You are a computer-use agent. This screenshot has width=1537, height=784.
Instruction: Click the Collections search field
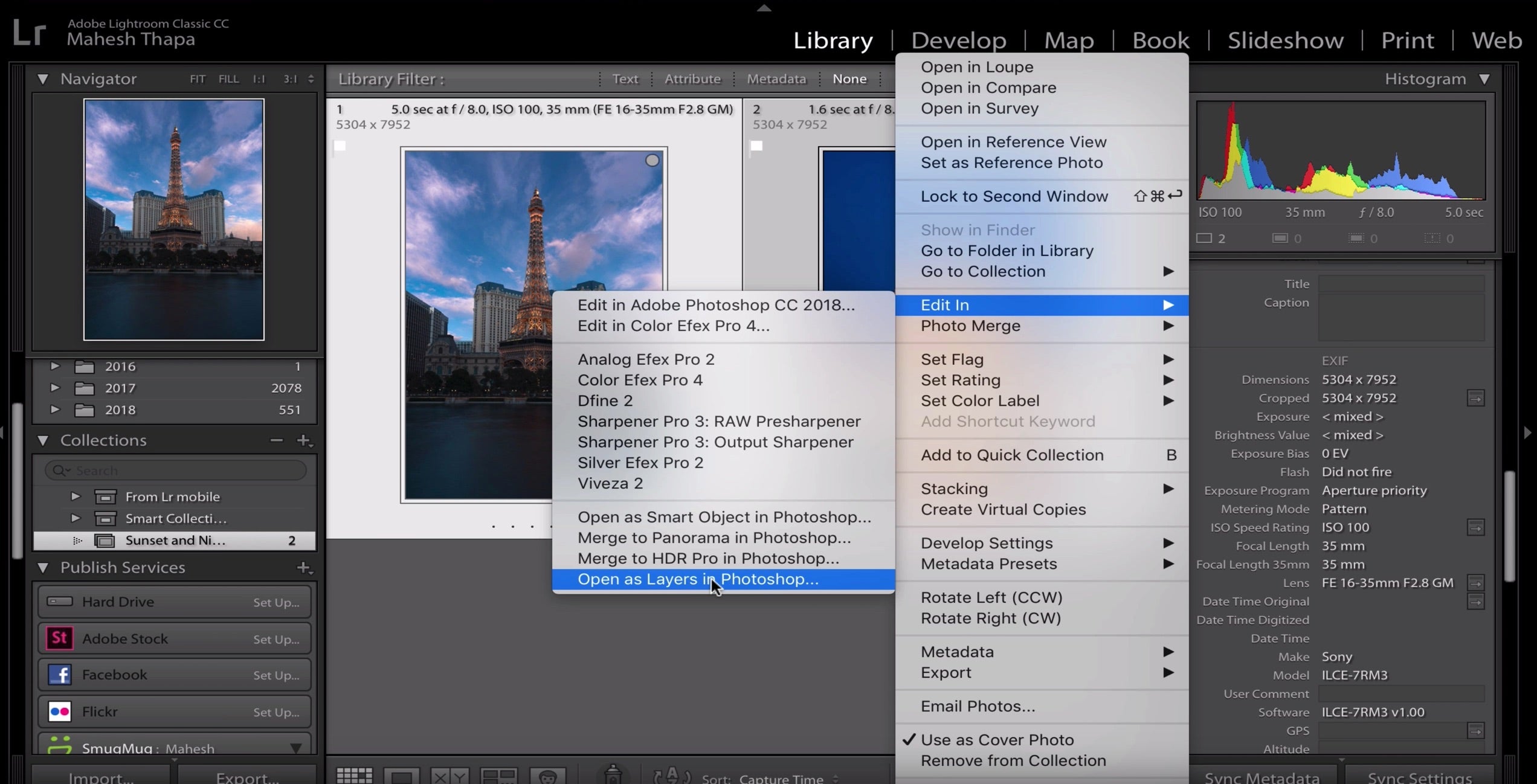[x=176, y=470]
